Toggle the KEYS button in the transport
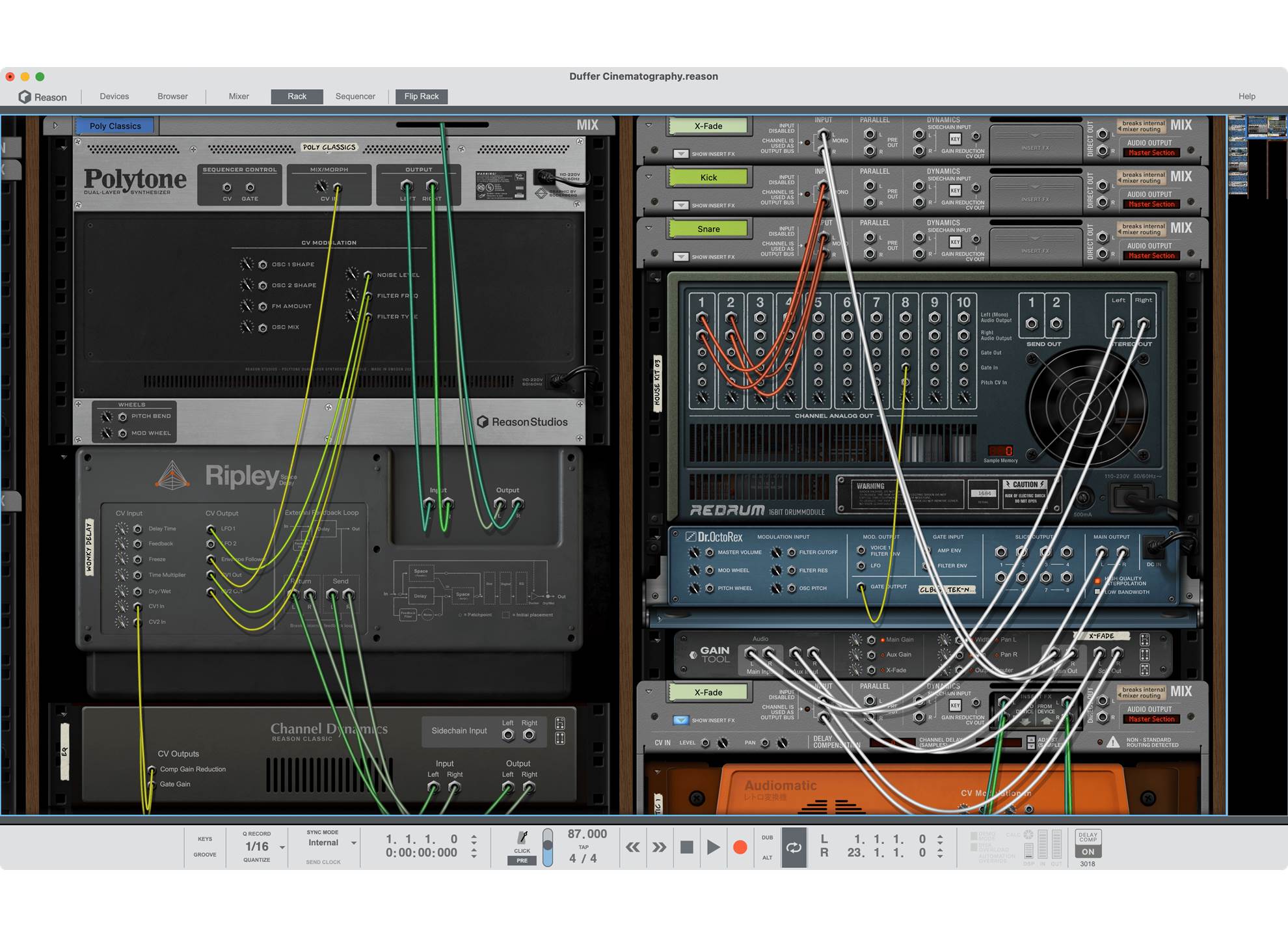The width and height of the screenshot is (1288, 937). coord(205,839)
